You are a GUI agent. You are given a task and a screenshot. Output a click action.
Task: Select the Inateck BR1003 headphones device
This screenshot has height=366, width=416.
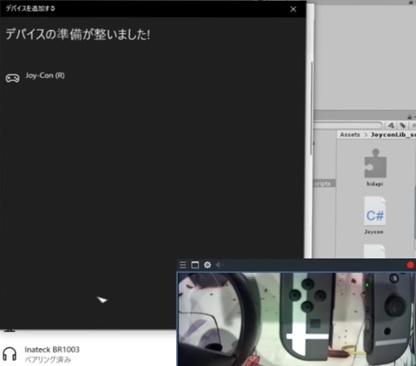[x=42, y=354]
